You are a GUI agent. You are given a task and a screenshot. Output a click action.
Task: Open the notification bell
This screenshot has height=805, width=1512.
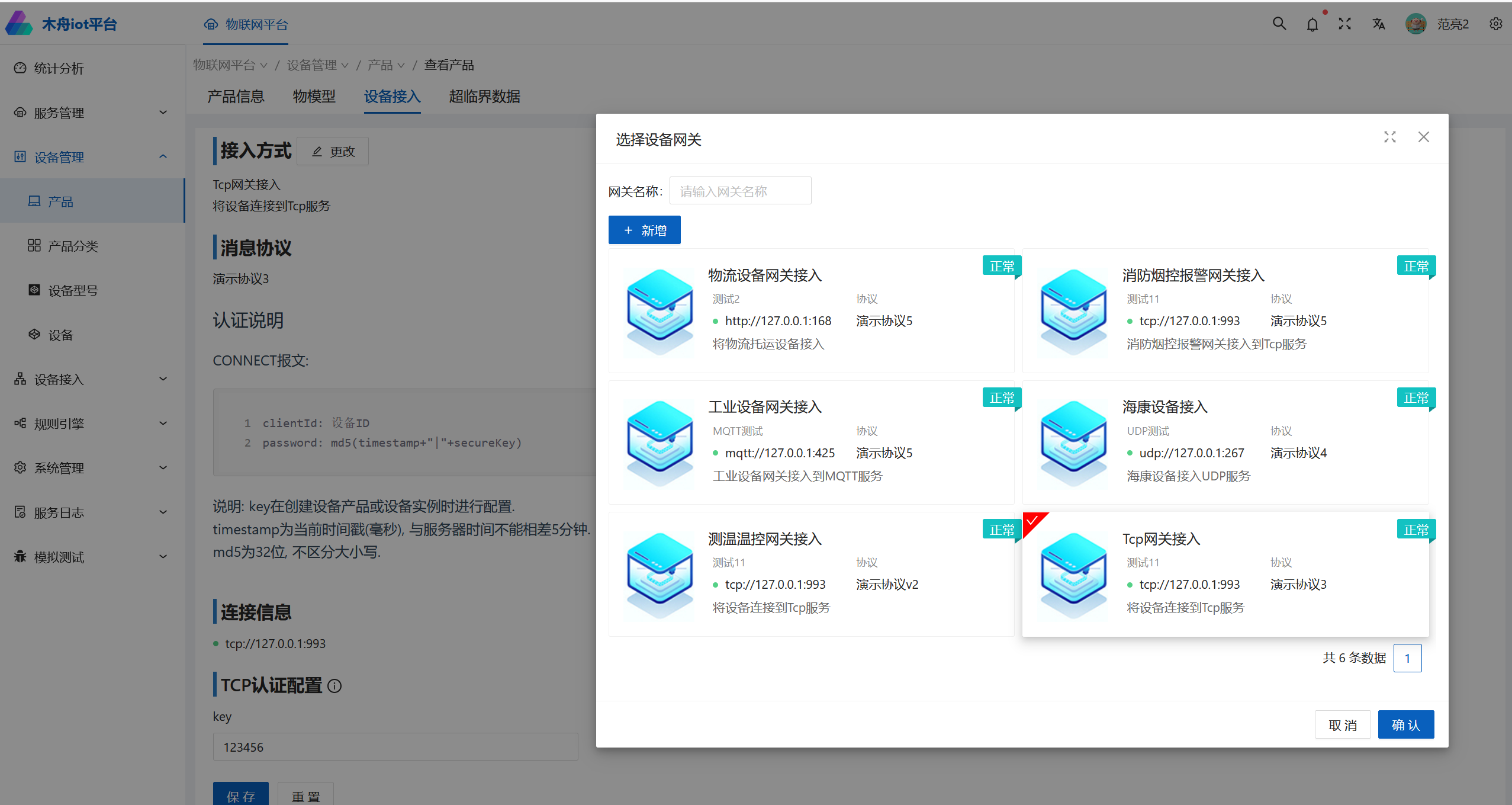point(1312,24)
